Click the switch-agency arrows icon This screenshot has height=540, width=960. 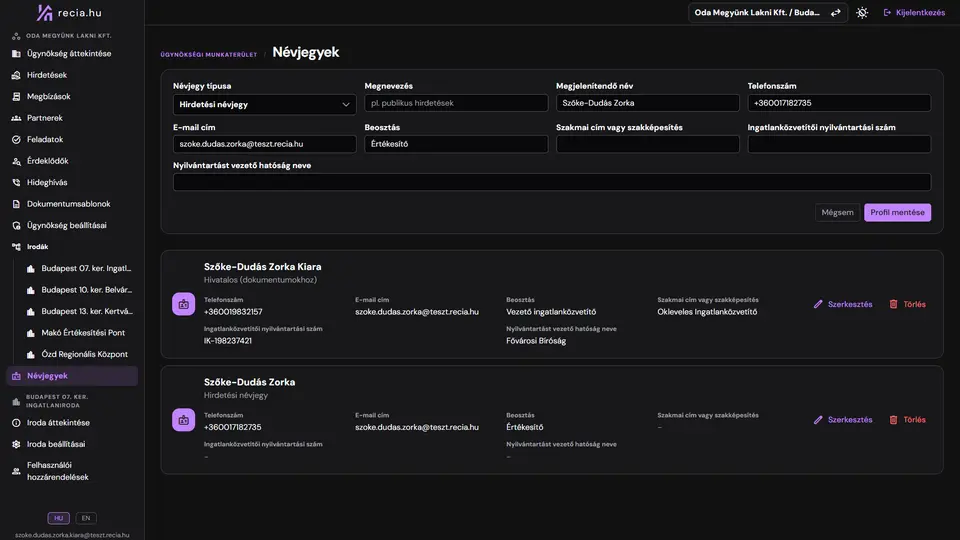[836, 12]
